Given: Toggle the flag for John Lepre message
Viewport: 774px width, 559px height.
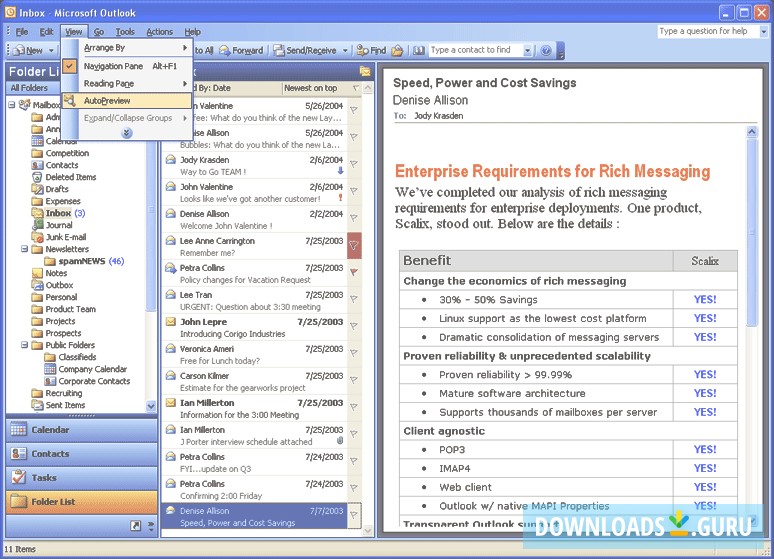Looking at the screenshot, I should pos(354,326).
